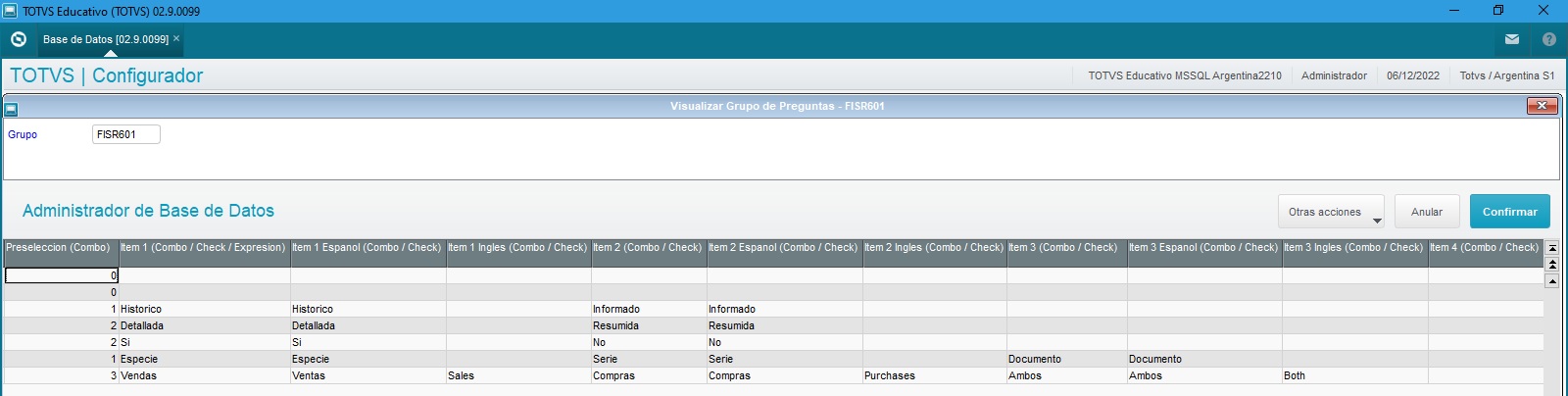Click the Totvs / Argentina S1 label
The image size is (1568, 396).
(1506, 75)
